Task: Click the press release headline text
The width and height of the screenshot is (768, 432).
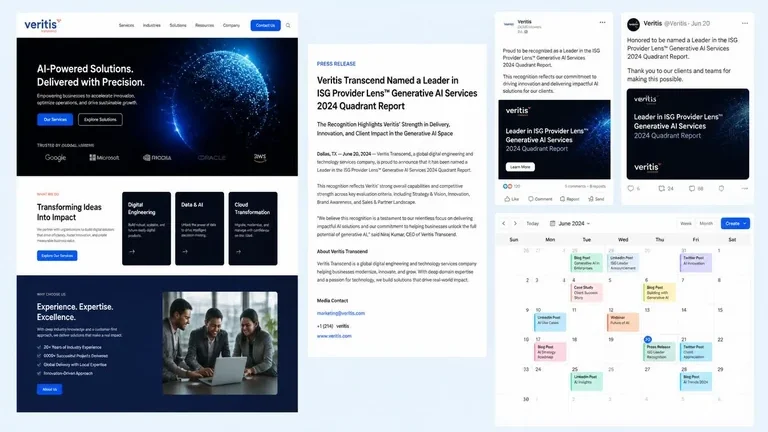Action: (397, 93)
